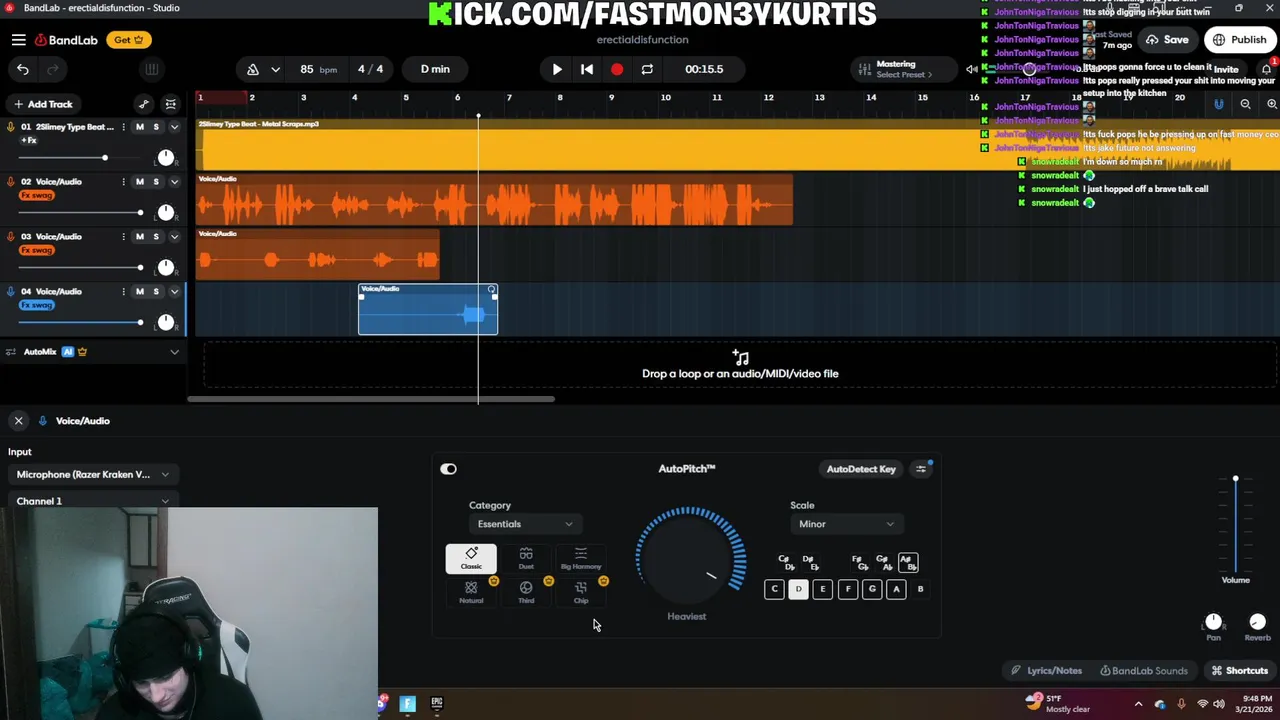Screen dimensions: 1280x720
Task: Open BandLab Sounds panel
Action: point(1143,671)
